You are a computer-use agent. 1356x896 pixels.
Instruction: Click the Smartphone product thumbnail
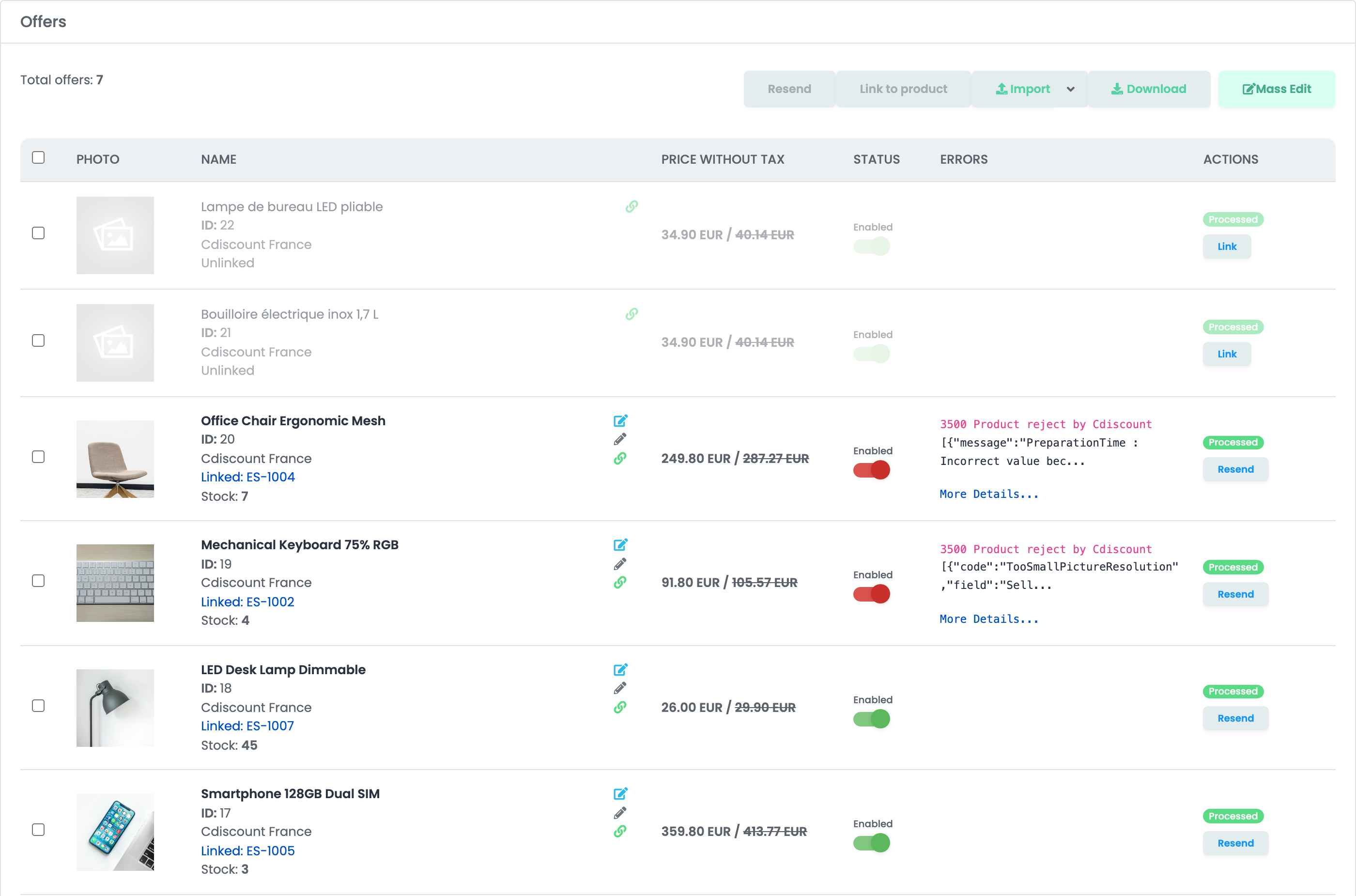(x=115, y=832)
